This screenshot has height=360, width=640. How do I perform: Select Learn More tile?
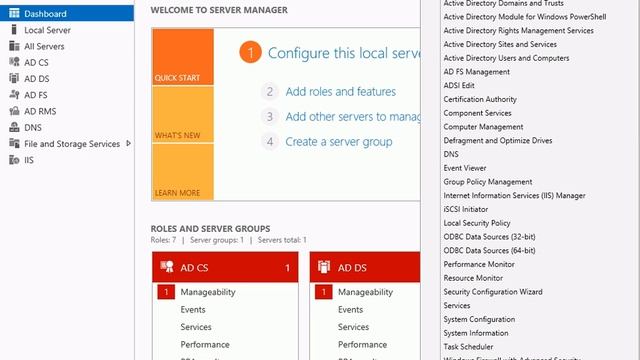point(183,172)
